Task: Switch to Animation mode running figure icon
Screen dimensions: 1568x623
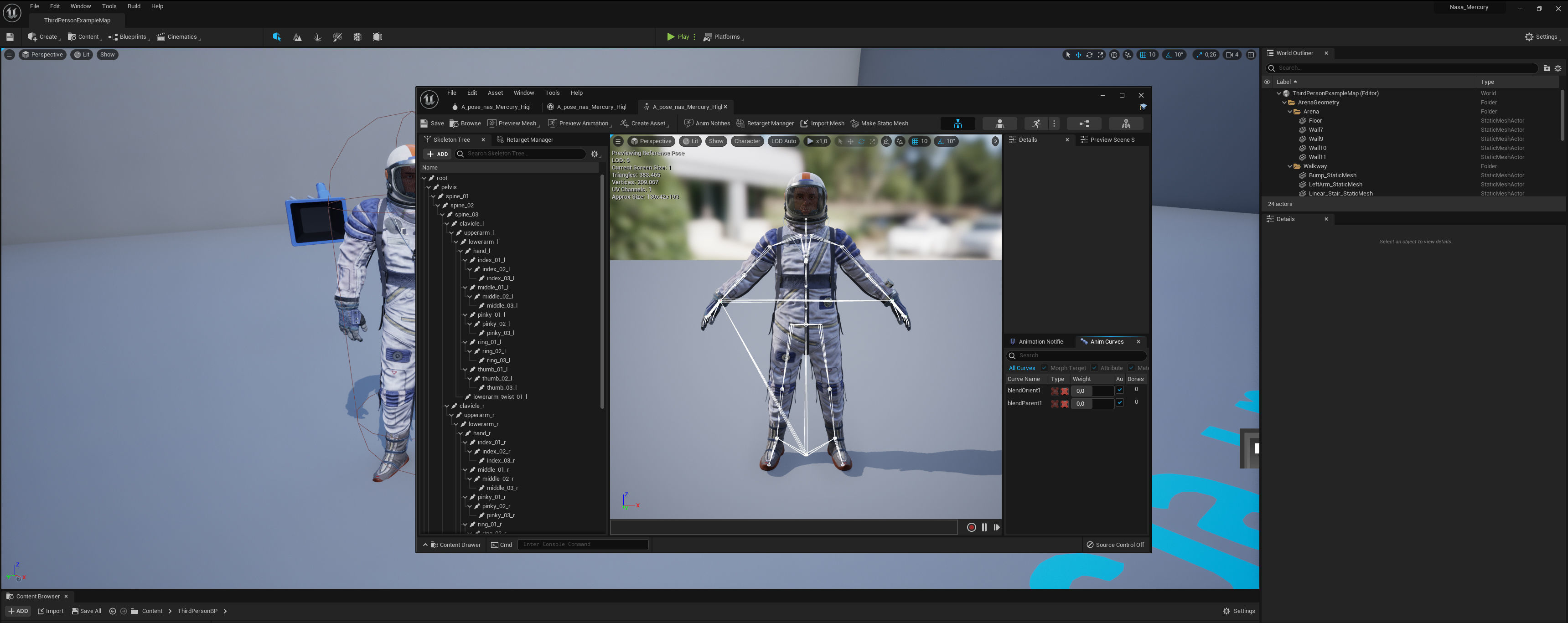Action: 1036,124
